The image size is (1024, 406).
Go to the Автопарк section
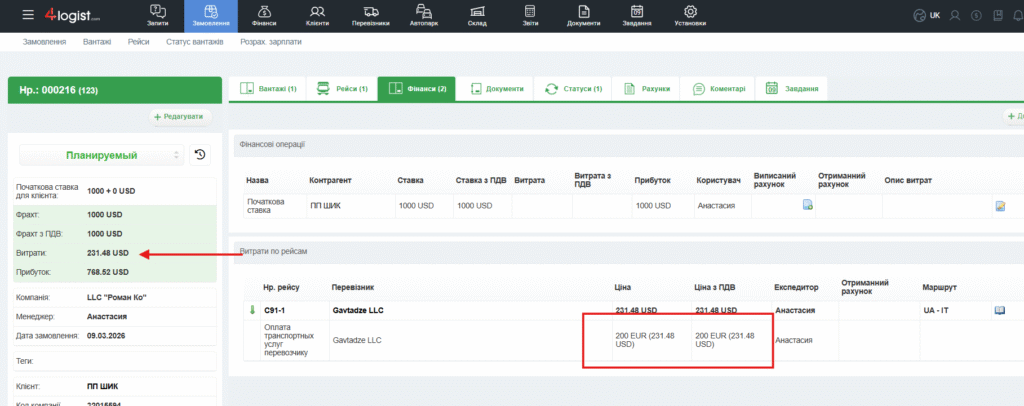pyautogui.click(x=425, y=15)
